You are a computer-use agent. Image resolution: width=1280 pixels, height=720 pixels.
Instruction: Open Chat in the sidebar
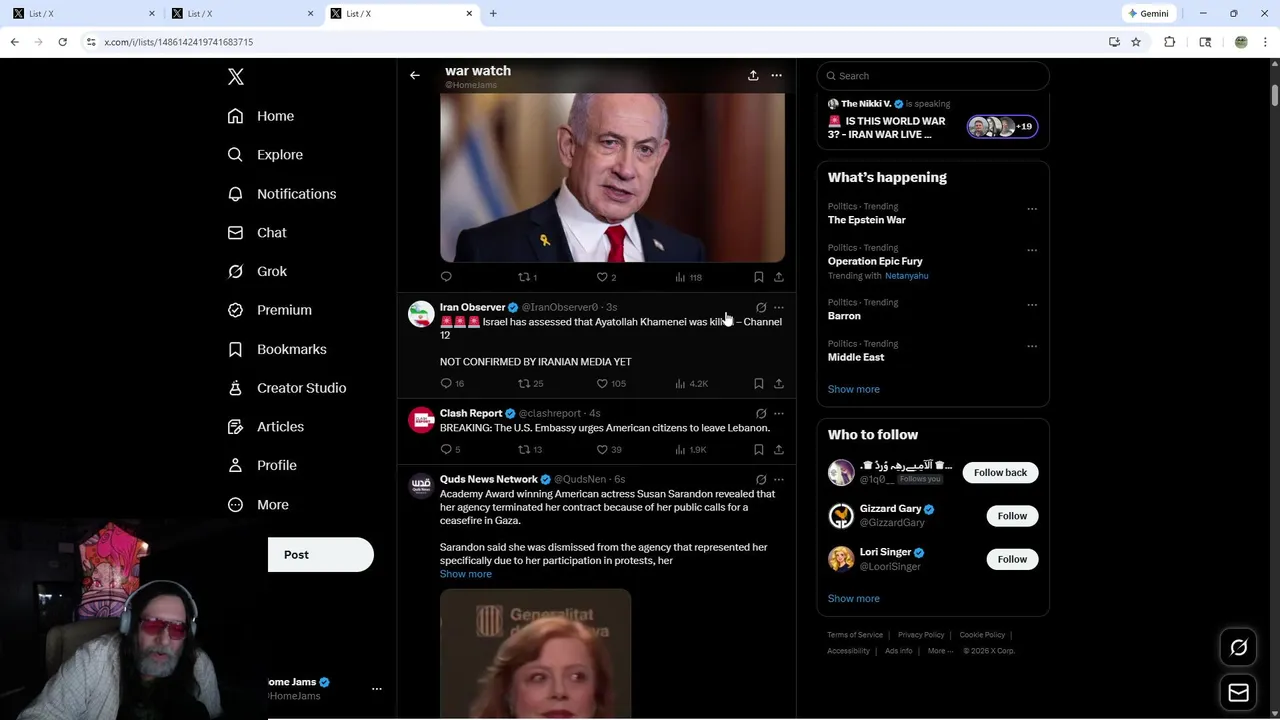[x=257, y=233]
